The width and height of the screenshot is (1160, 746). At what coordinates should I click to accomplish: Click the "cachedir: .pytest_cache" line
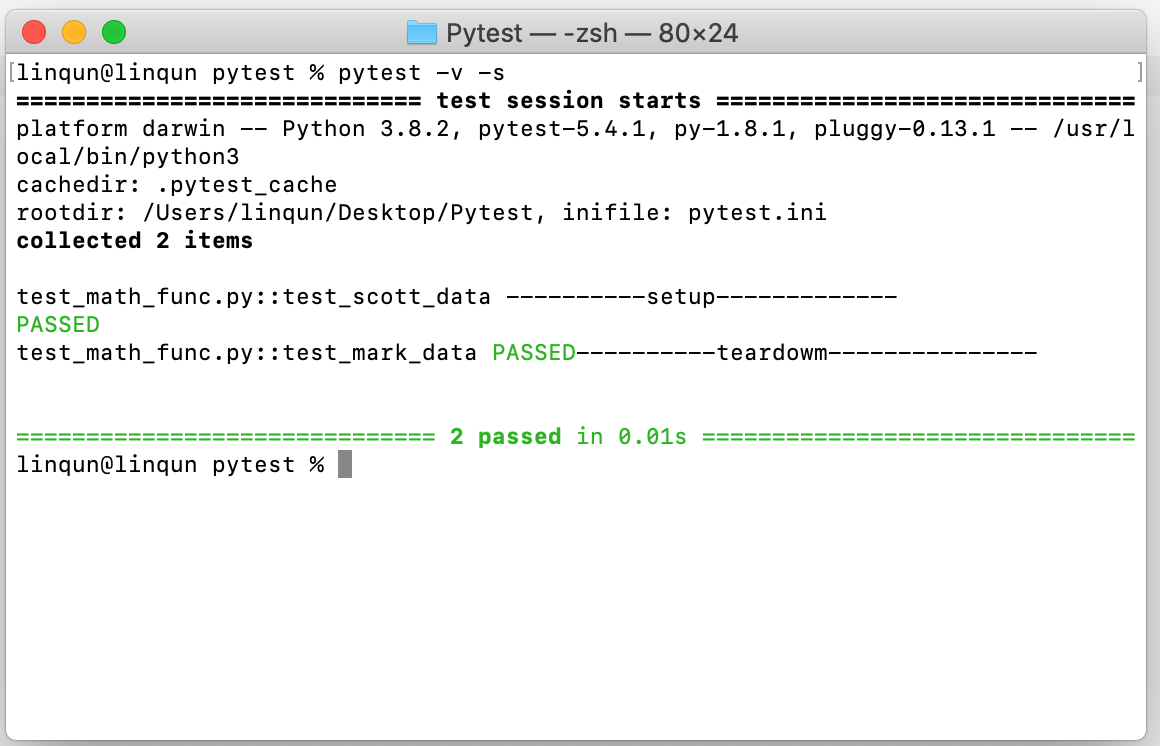tap(177, 185)
